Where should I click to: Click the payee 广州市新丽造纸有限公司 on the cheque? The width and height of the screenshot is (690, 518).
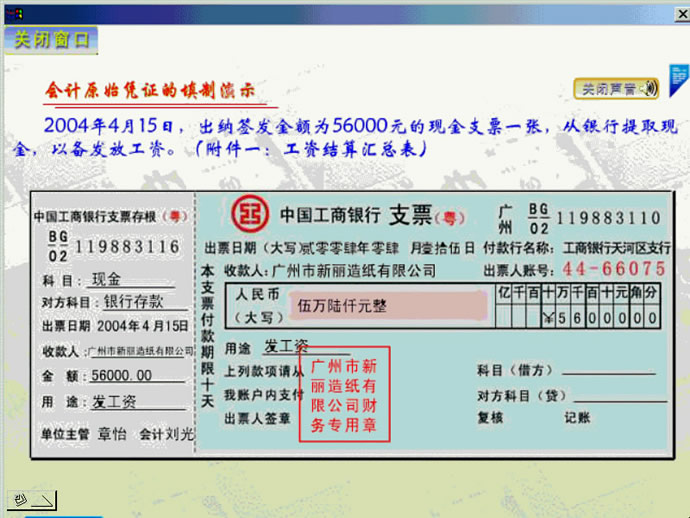(x=354, y=271)
